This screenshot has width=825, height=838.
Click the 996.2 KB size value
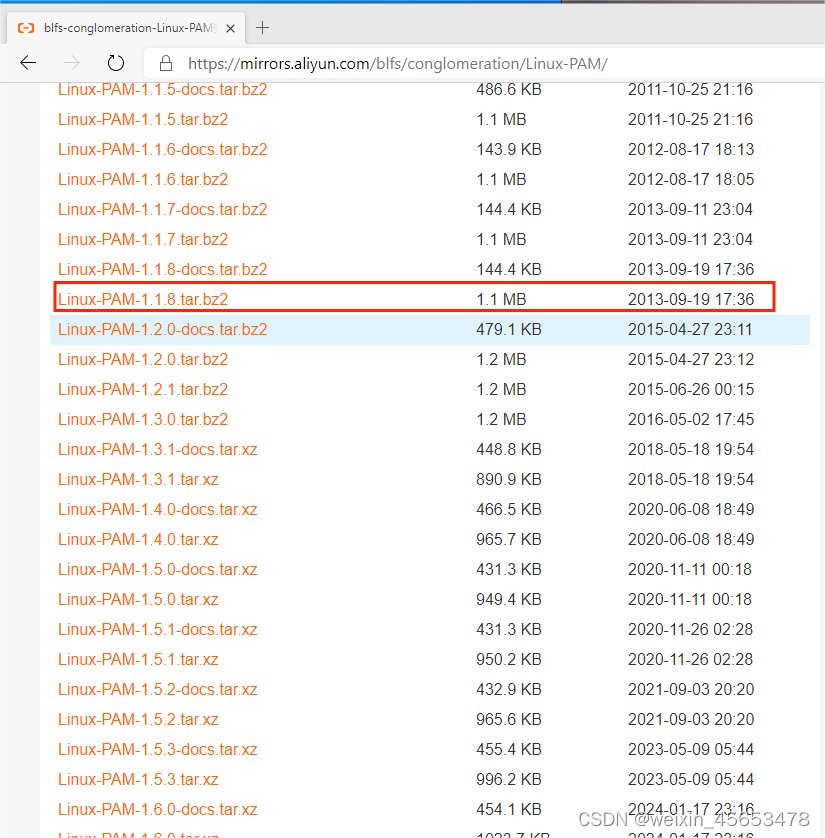[509, 779]
